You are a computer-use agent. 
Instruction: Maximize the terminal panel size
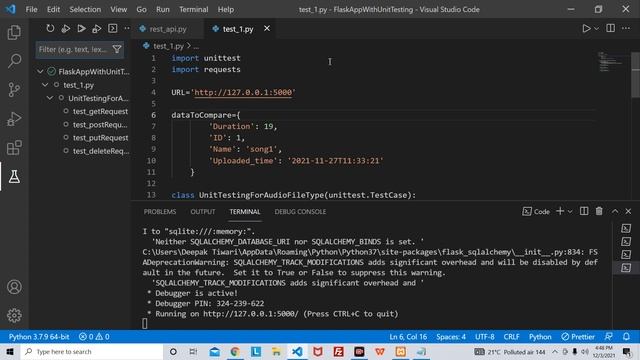tap(615, 211)
